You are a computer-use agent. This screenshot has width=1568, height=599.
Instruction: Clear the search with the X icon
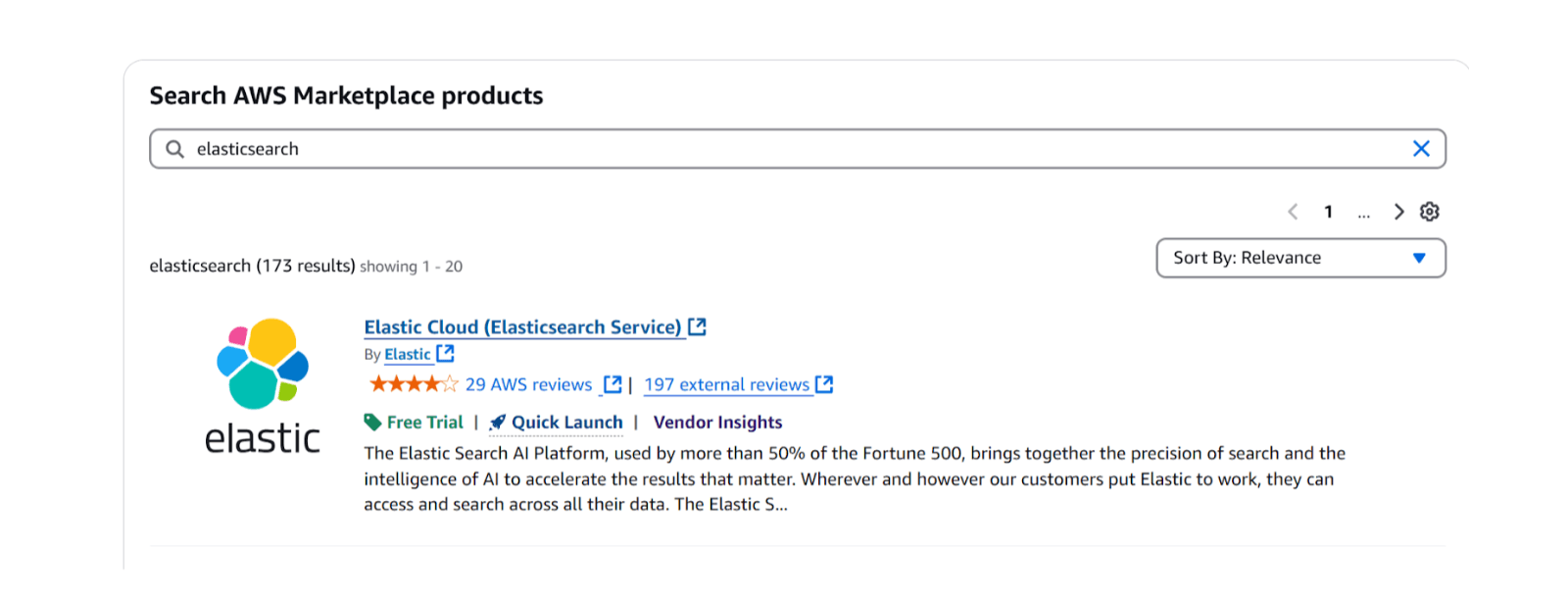[1422, 148]
